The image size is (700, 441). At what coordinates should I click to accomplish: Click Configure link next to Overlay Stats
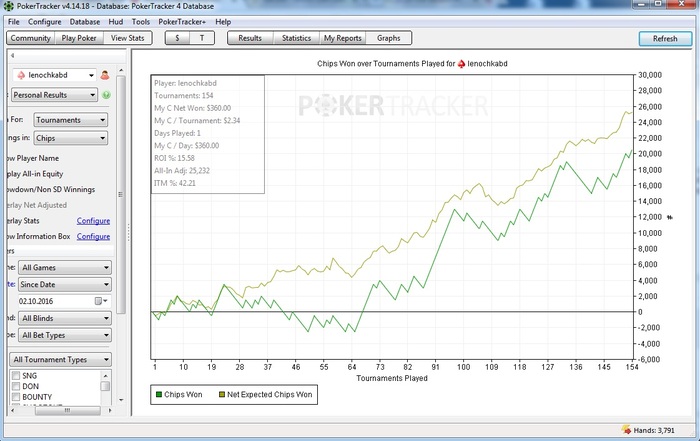coord(93,221)
